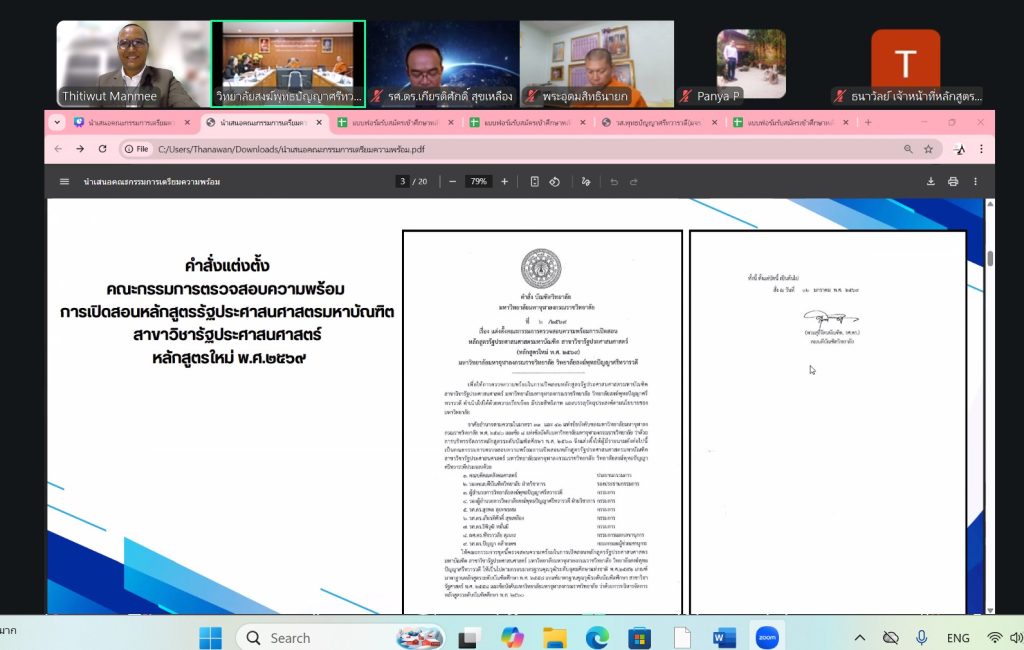Open new browser tab
Screen dimensions: 1024x650
coord(868,122)
